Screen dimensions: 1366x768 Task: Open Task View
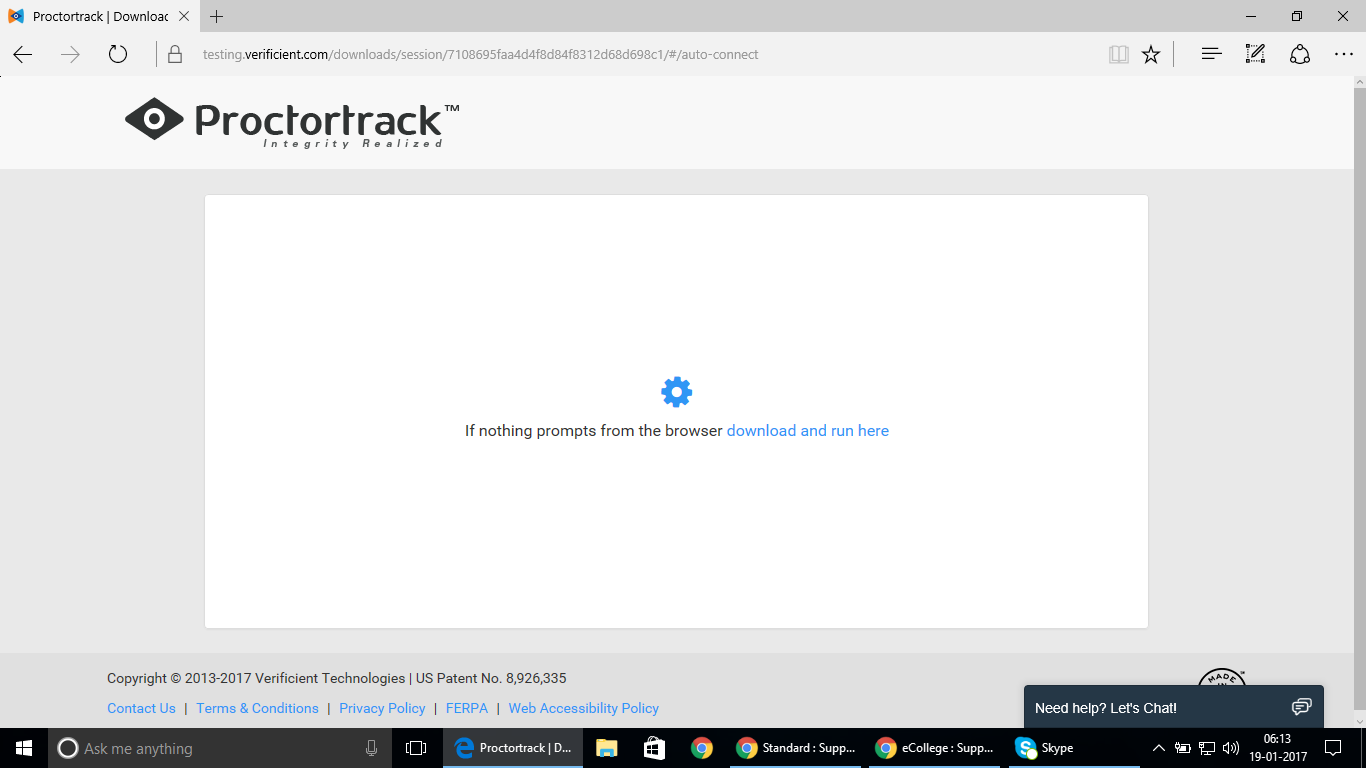click(415, 748)
